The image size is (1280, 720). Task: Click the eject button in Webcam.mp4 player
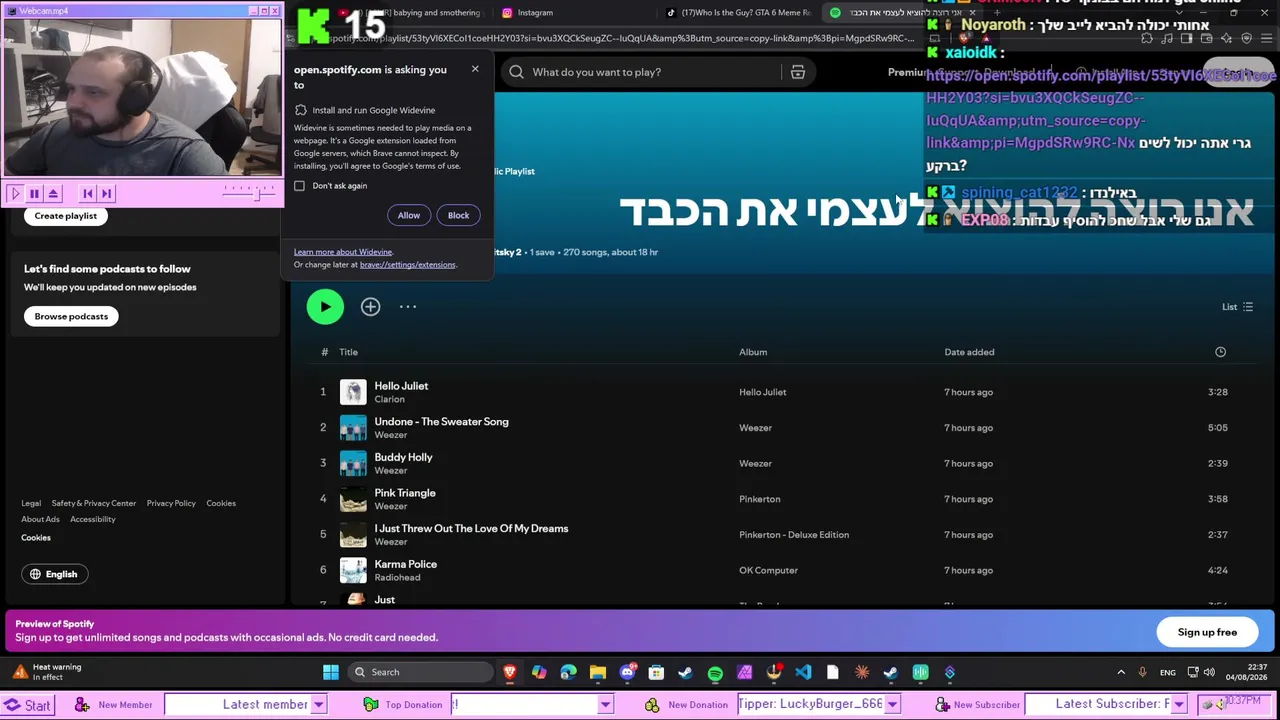point(53,194)
